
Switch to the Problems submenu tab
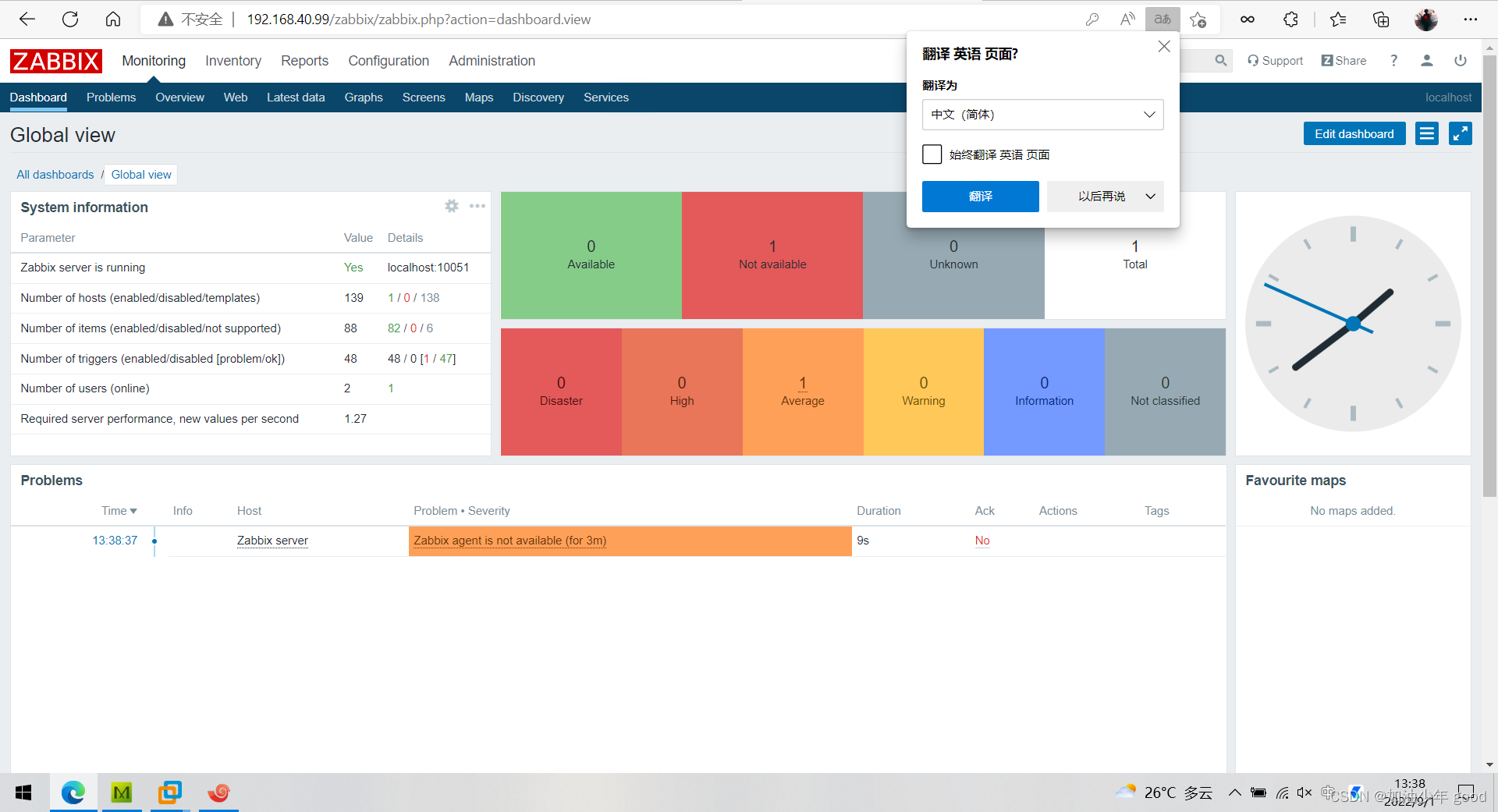[x=111, y=98]
